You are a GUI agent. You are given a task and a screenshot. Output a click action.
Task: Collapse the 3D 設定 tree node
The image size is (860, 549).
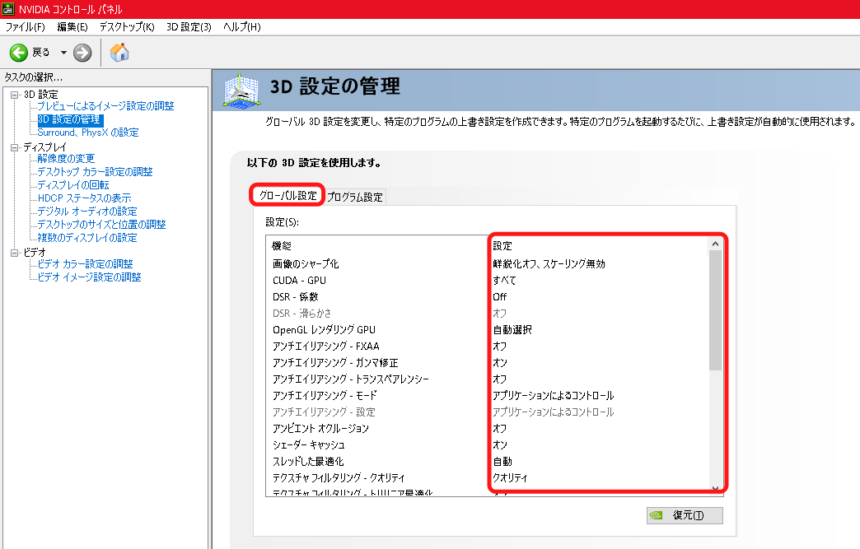point(14,95)
